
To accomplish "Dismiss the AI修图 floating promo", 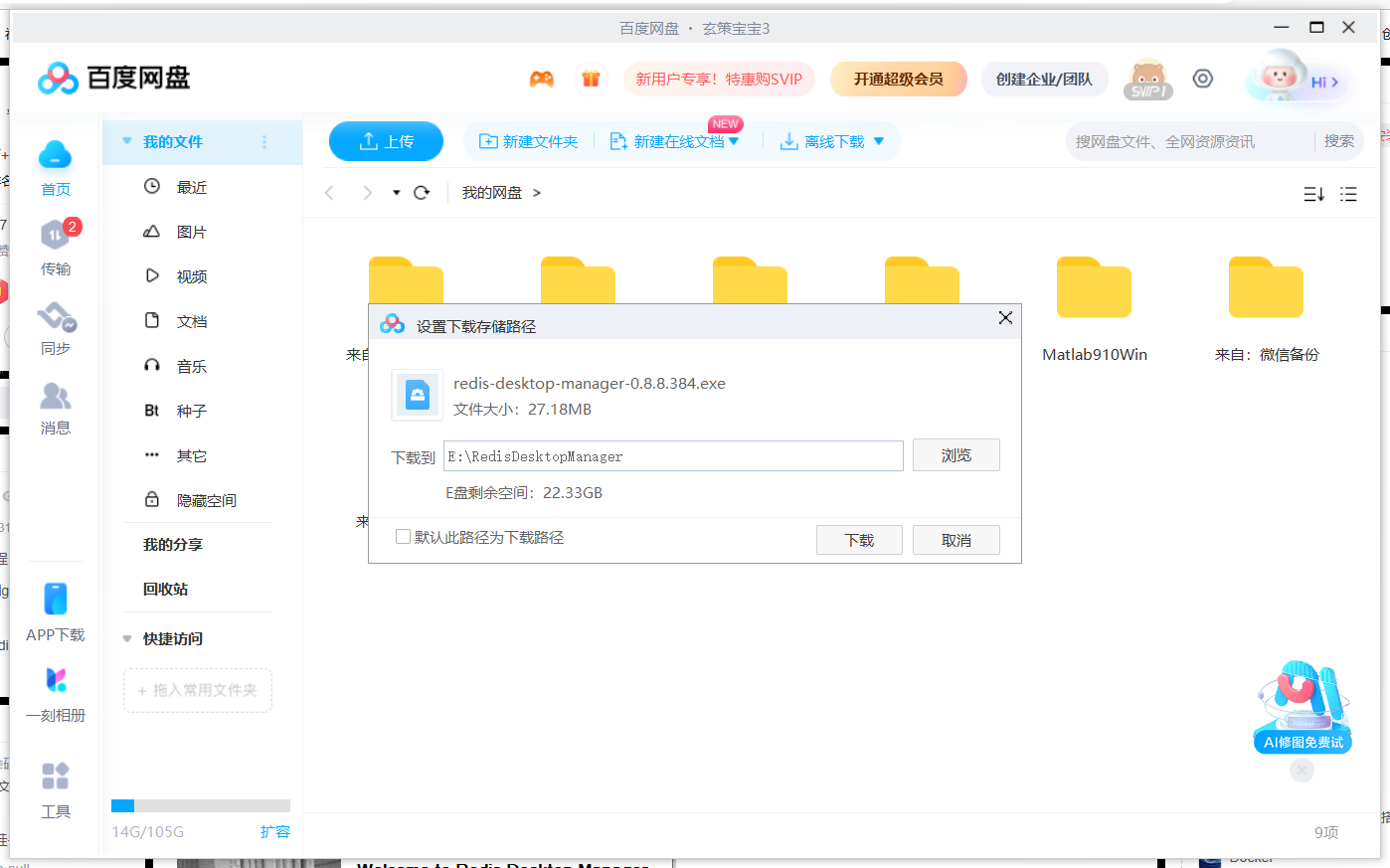I will tap(1303, 771).
